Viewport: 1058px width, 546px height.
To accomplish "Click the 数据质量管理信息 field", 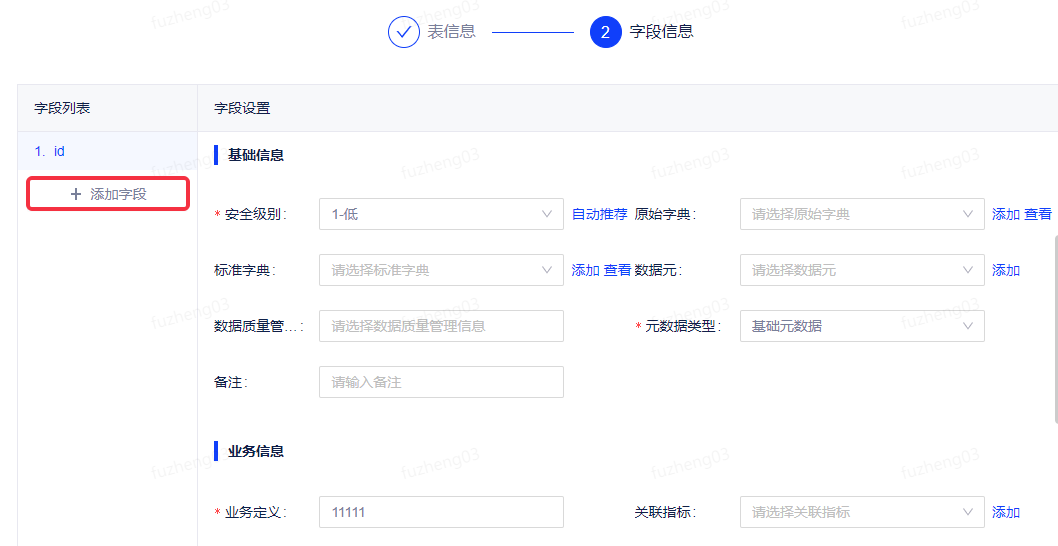I will [x=441, y=326].
